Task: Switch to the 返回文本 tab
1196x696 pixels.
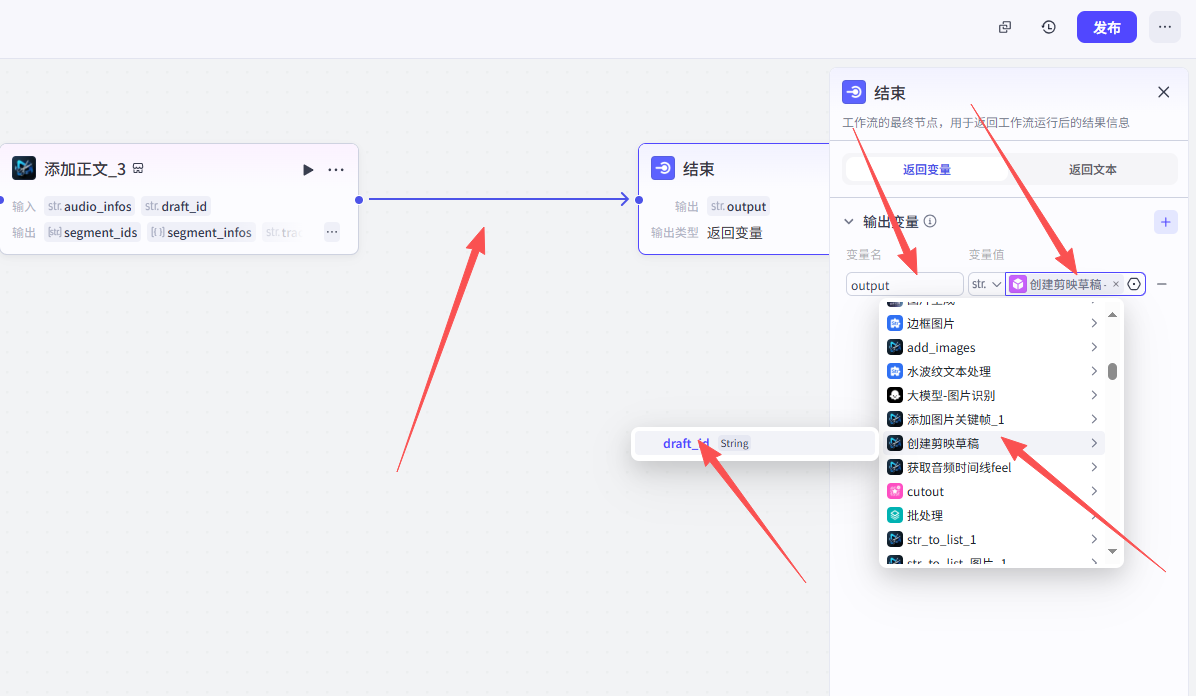Action: pos(1092,169)
